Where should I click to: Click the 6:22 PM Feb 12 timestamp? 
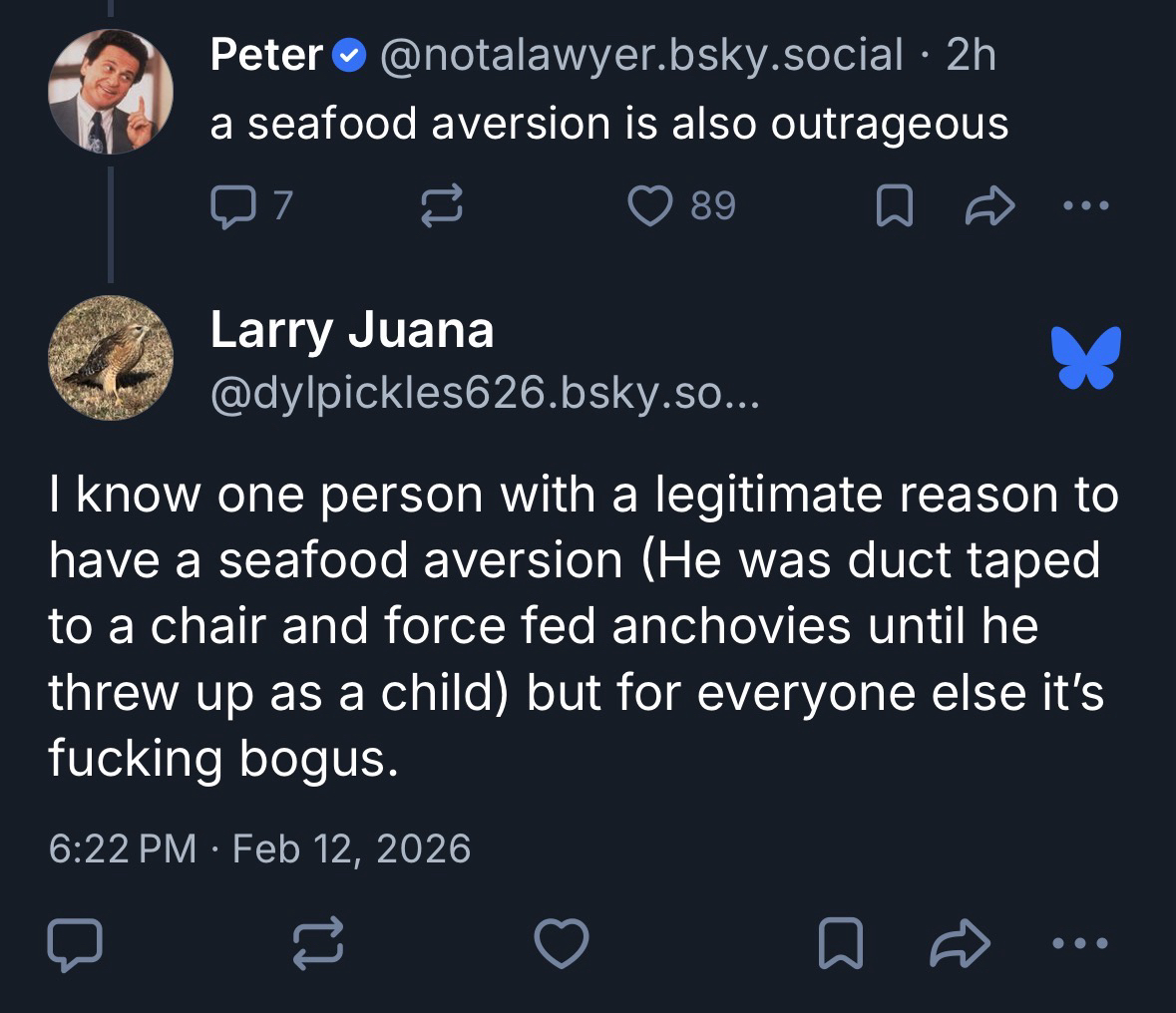pos(259,848)
